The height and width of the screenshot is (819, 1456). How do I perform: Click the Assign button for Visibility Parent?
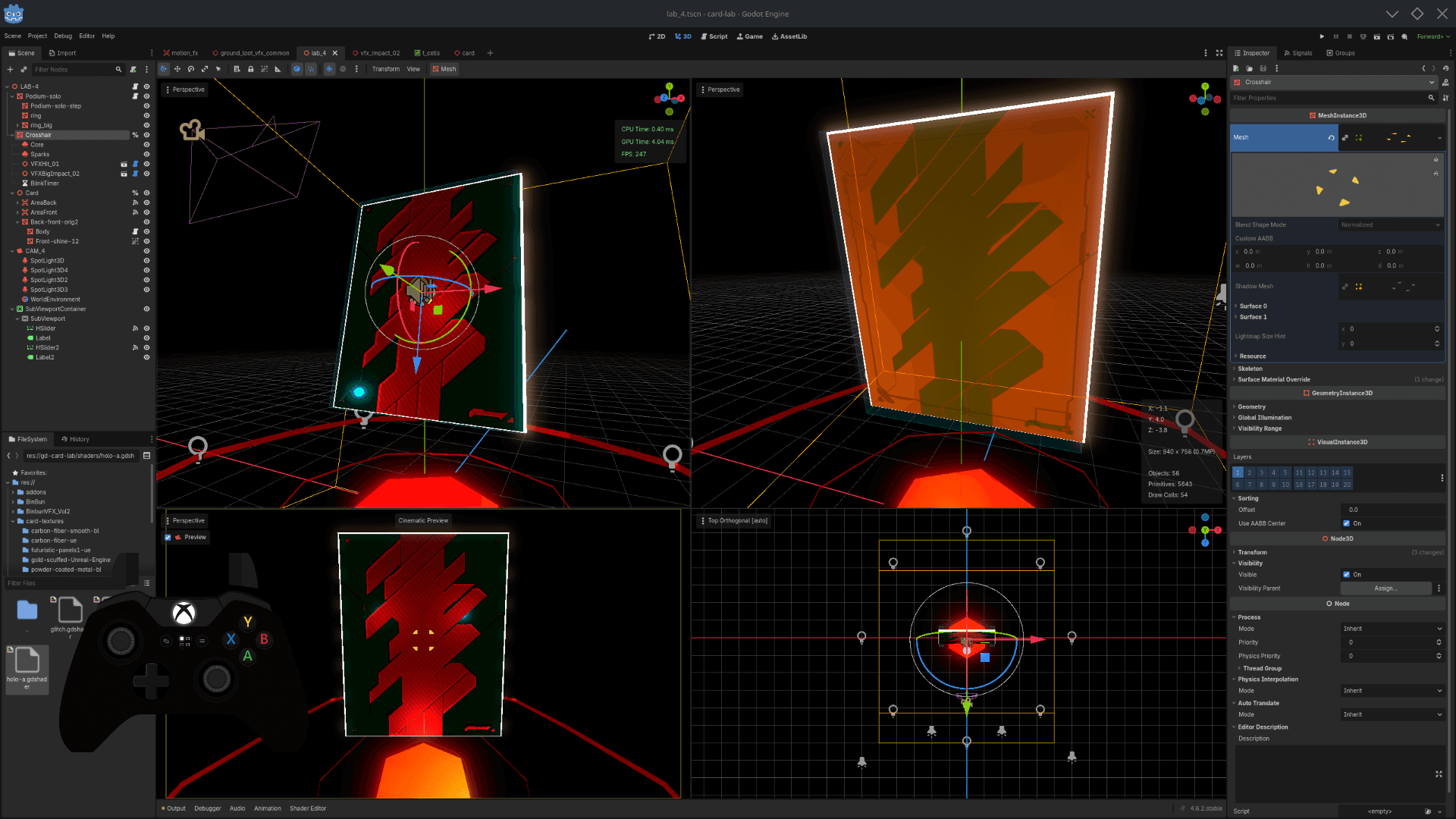(x=1385, y=588)
